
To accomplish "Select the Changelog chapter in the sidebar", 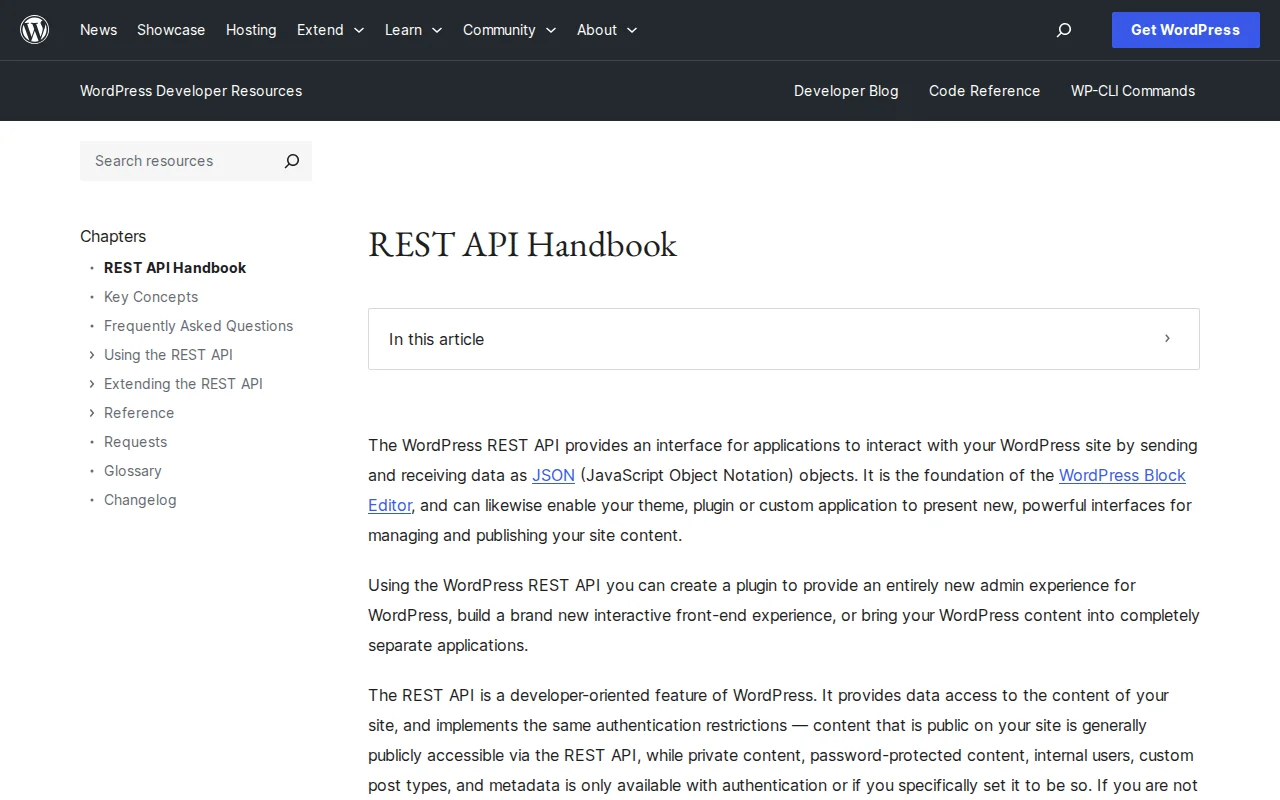I will (x=140, y=500).
